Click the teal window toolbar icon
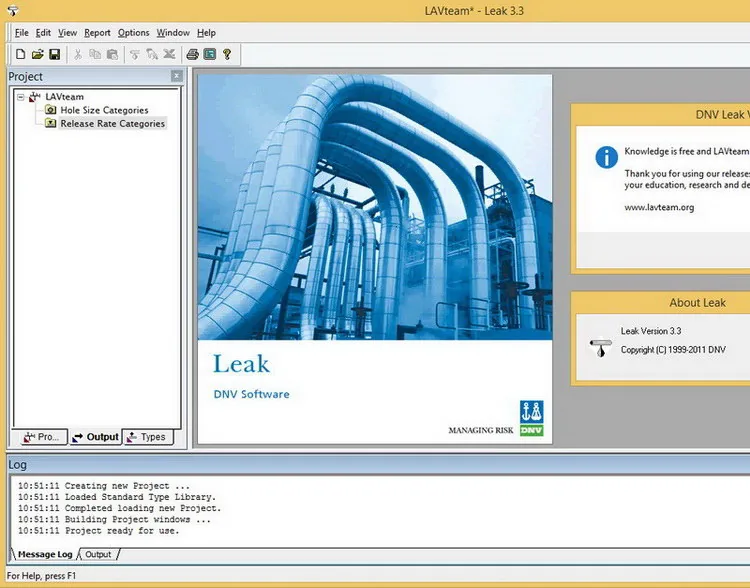Viewport: 750px width, 588px height. coord(210,54)
